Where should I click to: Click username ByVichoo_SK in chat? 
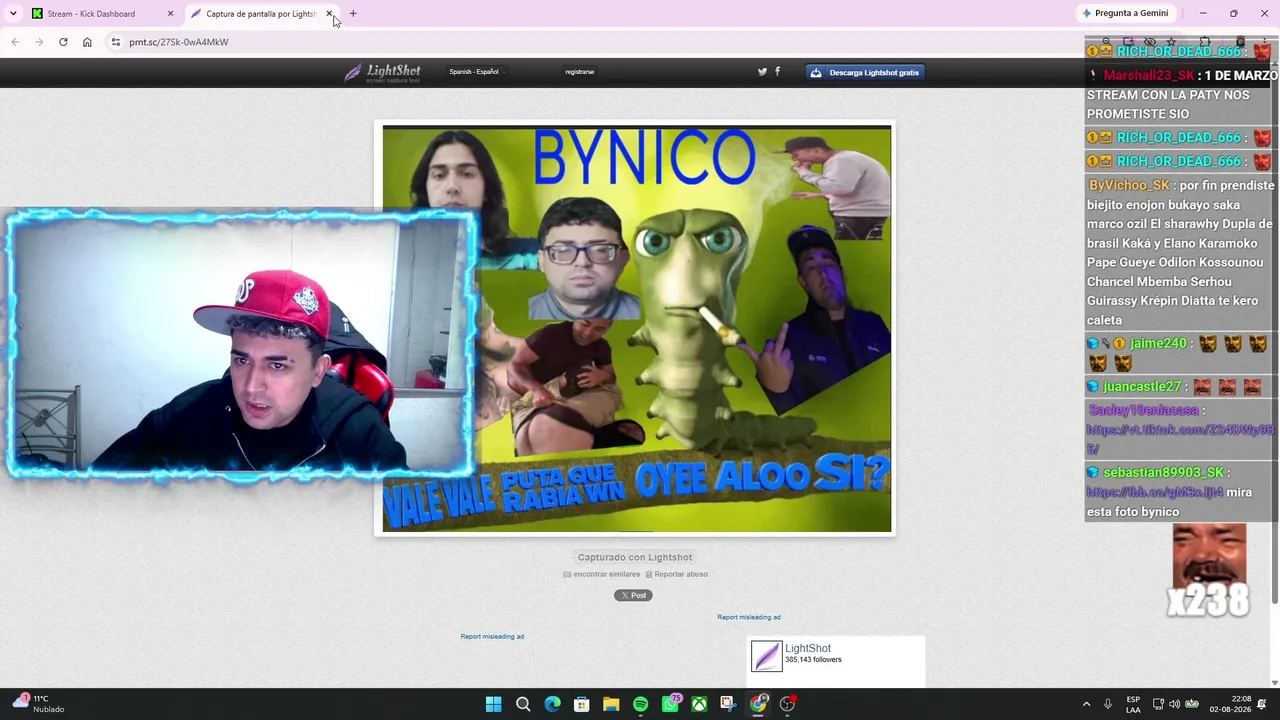tap(1129, 186)
